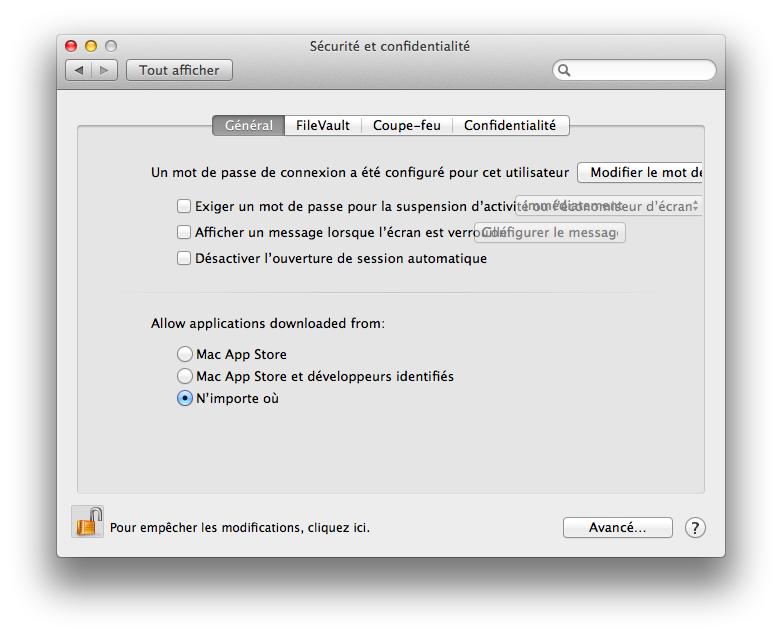Select the "N'importe où" radio button
This screenshot has width=782, height=636.
click(x=184, y=398)
